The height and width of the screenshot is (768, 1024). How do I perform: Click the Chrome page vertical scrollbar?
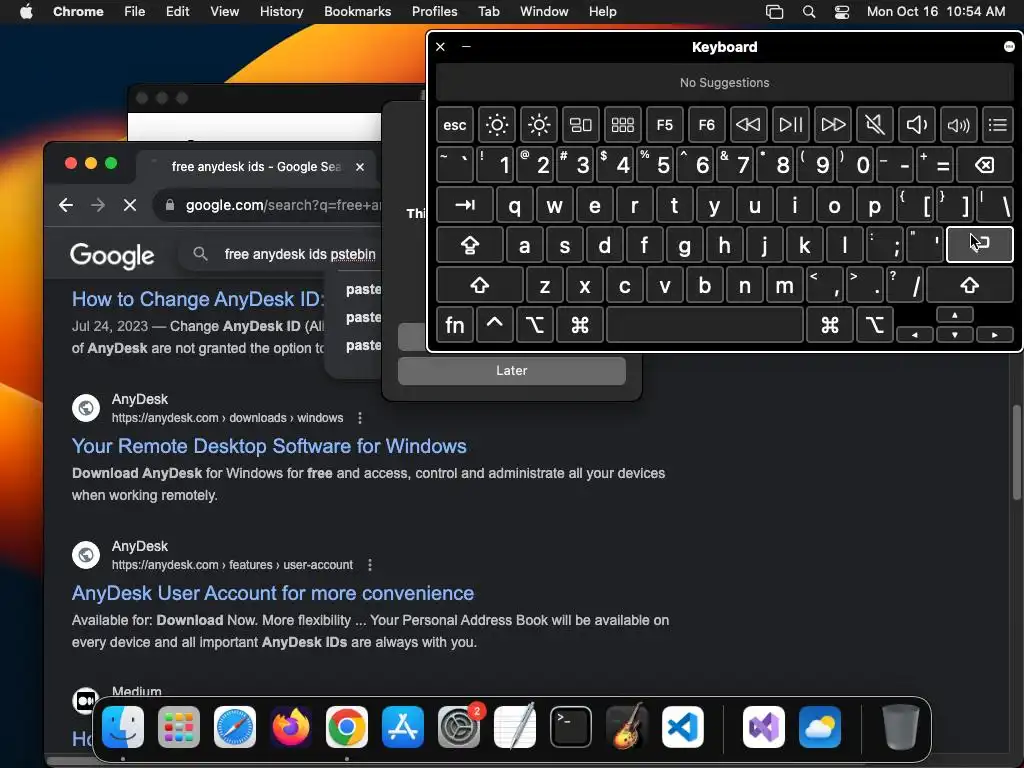(1016, 452)
